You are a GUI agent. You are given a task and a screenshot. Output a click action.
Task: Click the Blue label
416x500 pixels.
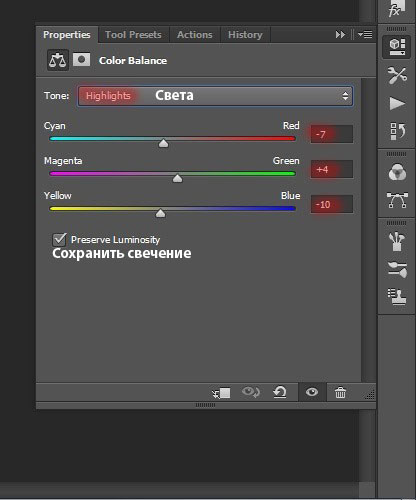[x=290, y=196]
